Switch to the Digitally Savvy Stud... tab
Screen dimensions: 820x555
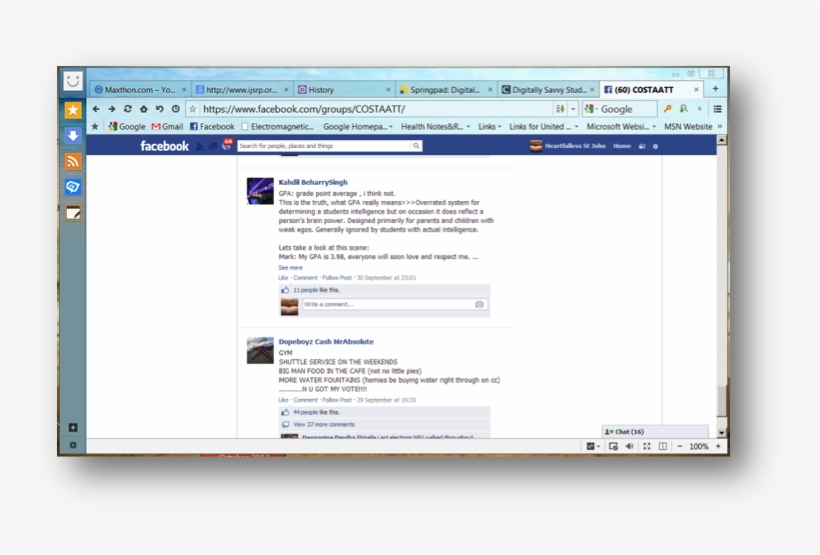pos(548,89)
